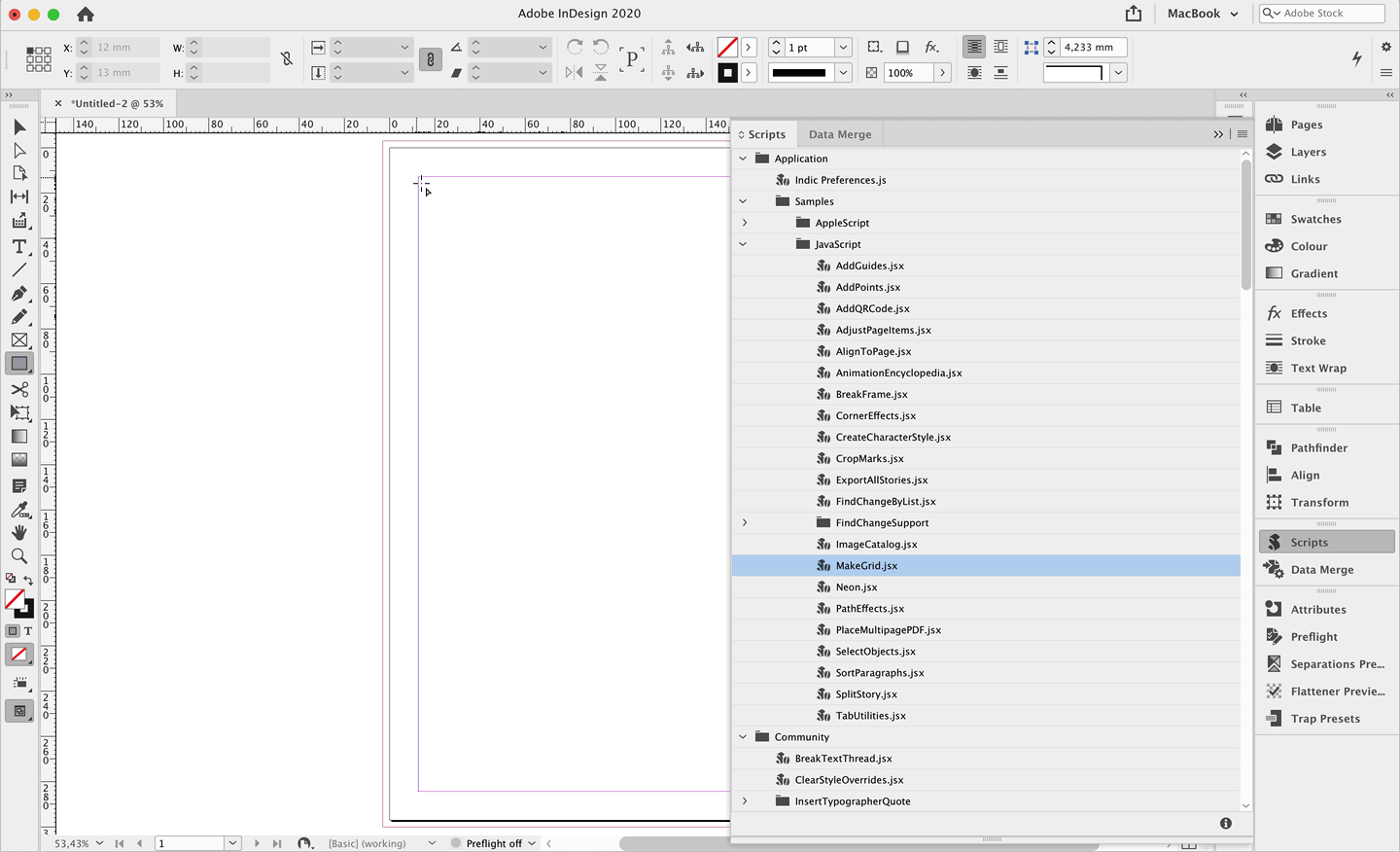Open the MacBook workspace dropdown
Image resolution: width=1400 pixels, height=852 pixels.
coord(1204,14)
